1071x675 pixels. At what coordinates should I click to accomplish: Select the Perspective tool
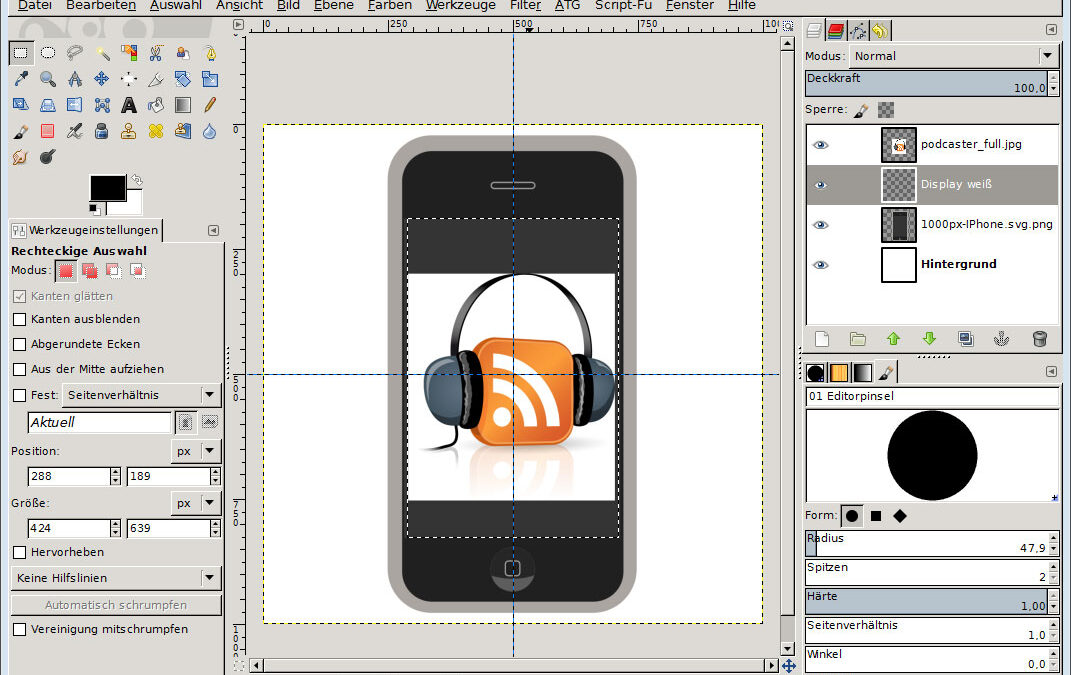click(48, 105)
